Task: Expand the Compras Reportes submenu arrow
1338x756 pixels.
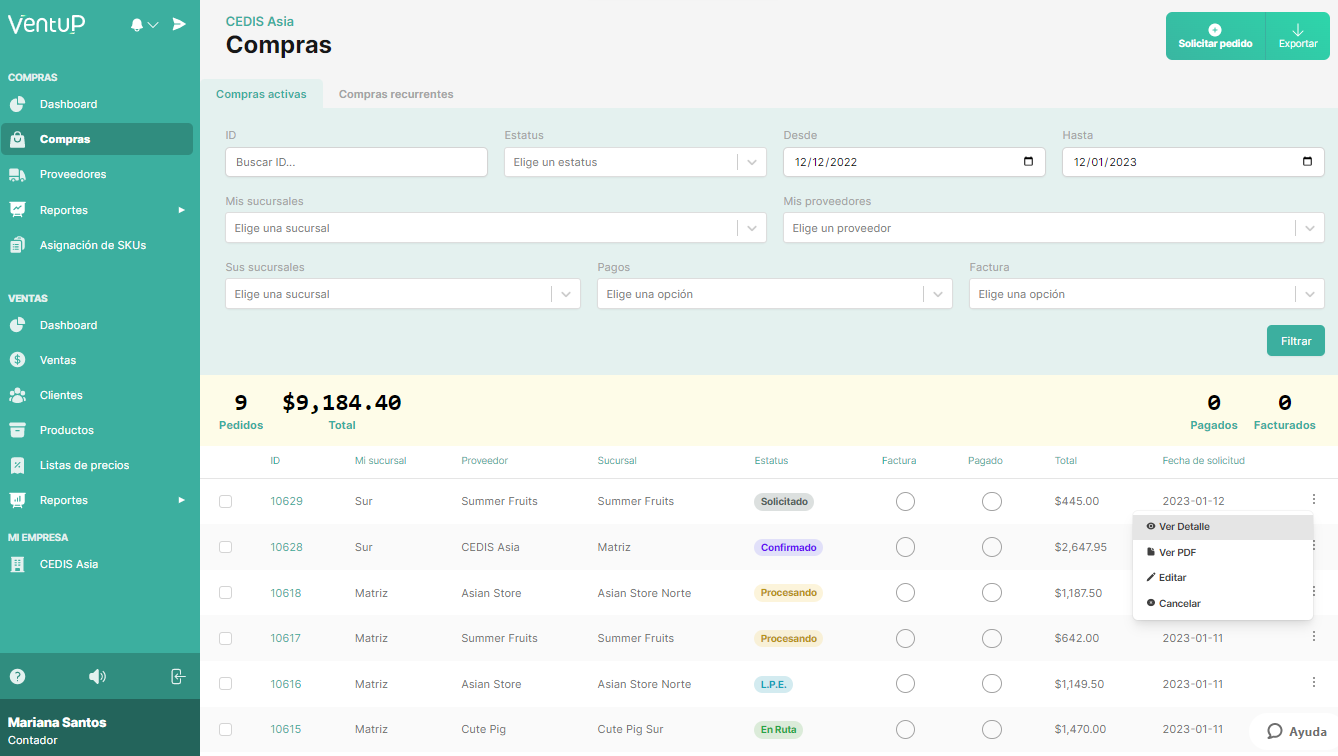Action: click(x=182, y=210)
